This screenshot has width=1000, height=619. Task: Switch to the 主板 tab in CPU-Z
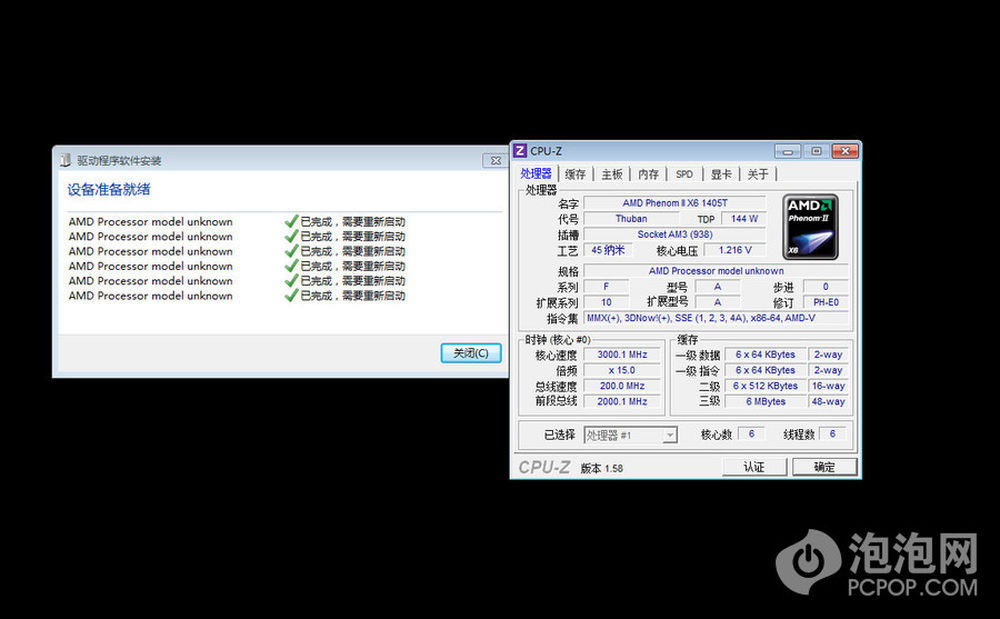612,174
